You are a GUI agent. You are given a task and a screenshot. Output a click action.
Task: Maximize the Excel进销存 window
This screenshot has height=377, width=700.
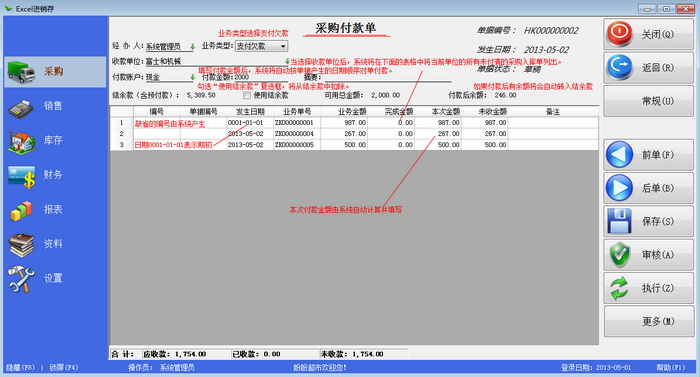point(667,8)
